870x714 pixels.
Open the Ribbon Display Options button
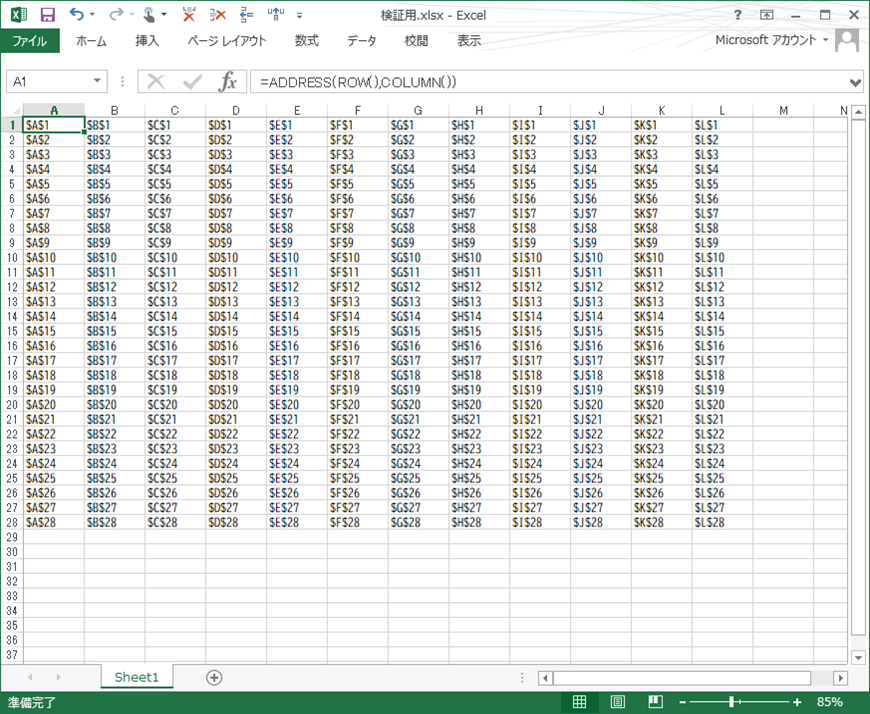pyautogui.click(x=766, y=15)
